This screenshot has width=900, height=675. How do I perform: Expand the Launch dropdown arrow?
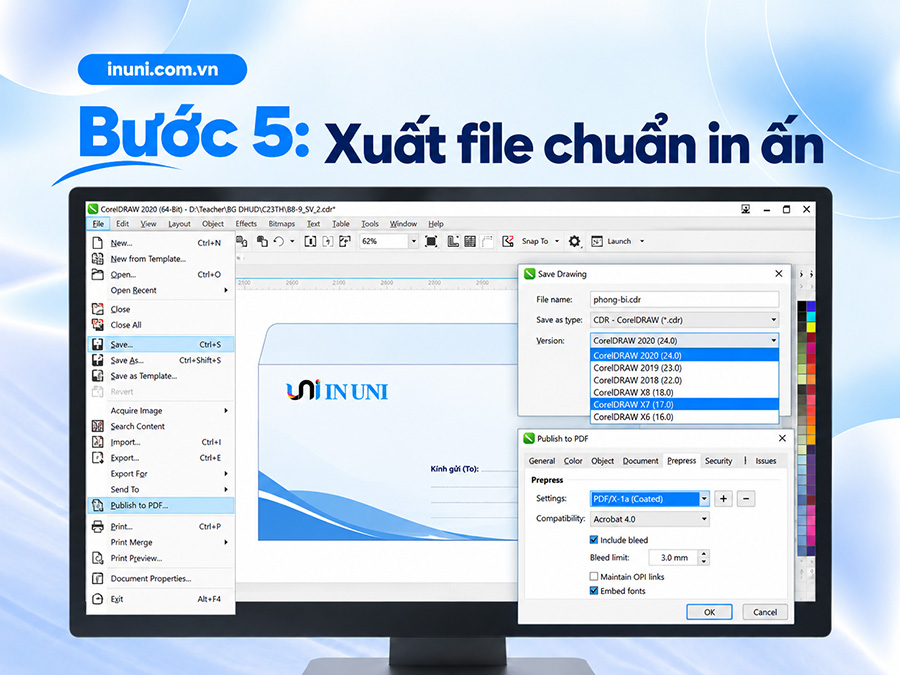point(642,241)
